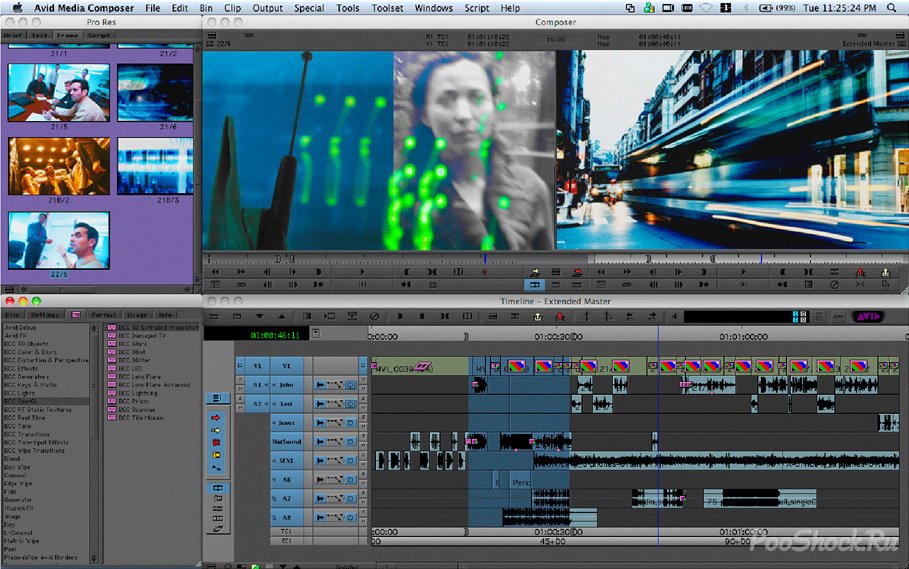Image resolution: width=909 pixels, height=569 pixels.
Task: Play the record monitor sequence
Action: click(743, 272)
